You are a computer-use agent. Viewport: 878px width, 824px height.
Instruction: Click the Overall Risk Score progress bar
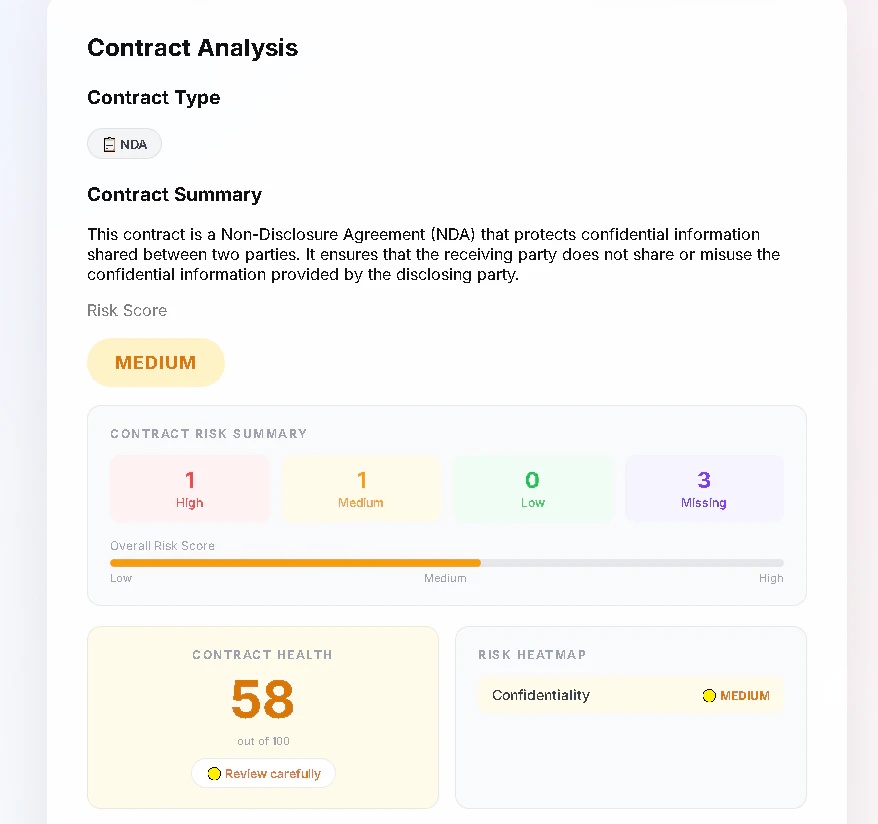click(x=447, y=563)
